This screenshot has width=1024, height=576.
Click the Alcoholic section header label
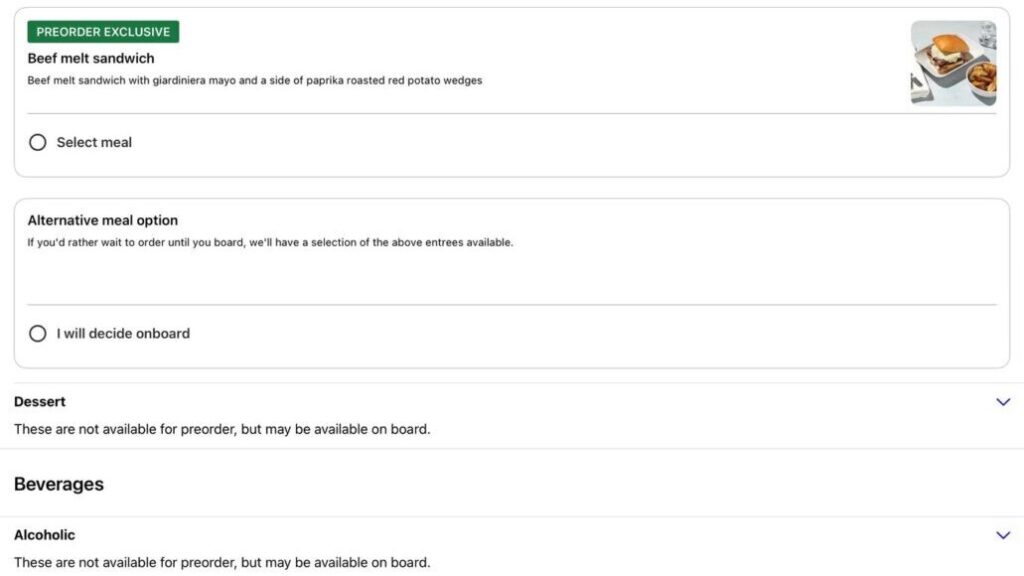[45, 535]
